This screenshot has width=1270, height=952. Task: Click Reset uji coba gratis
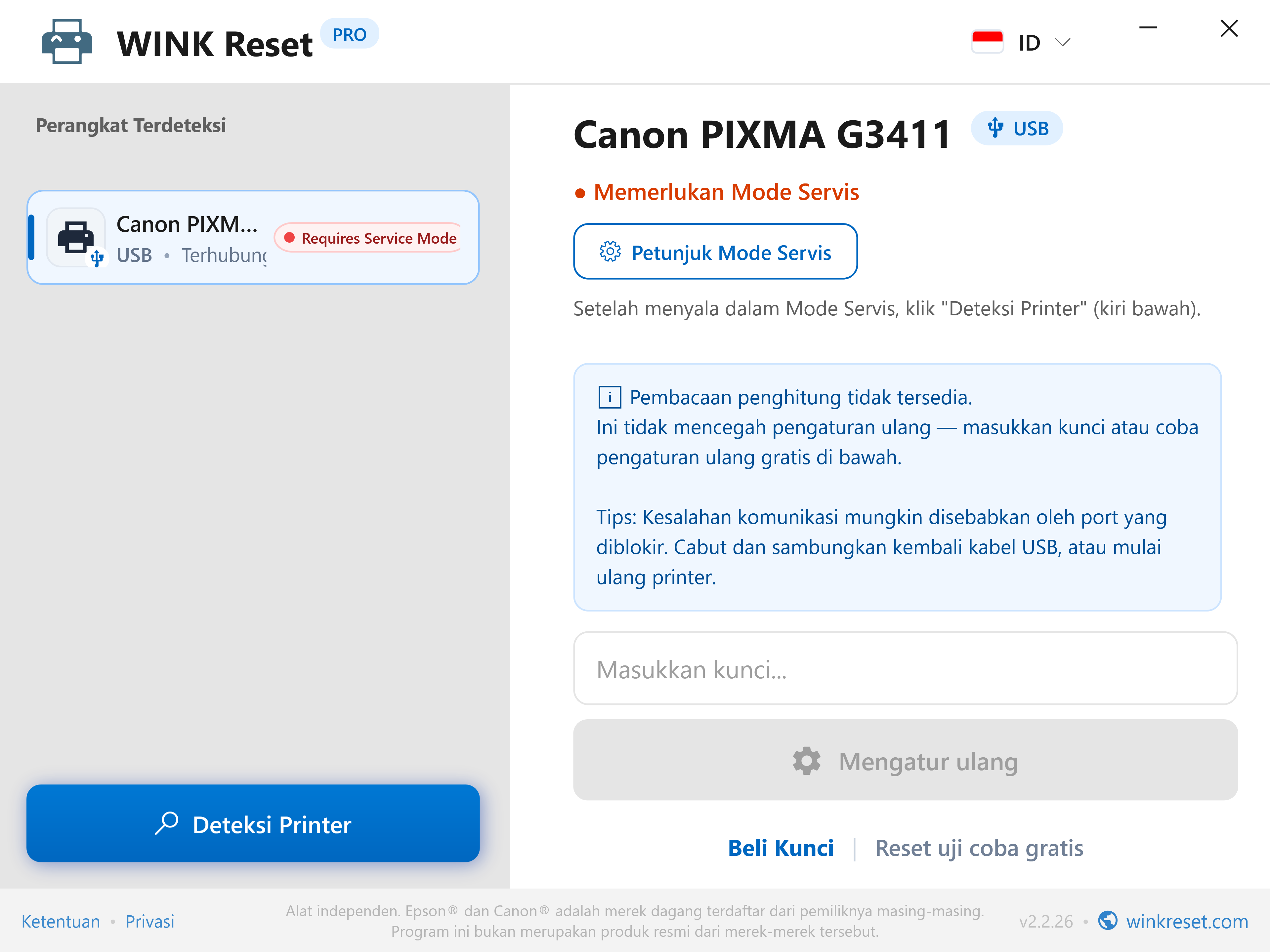tap(979, 849)
